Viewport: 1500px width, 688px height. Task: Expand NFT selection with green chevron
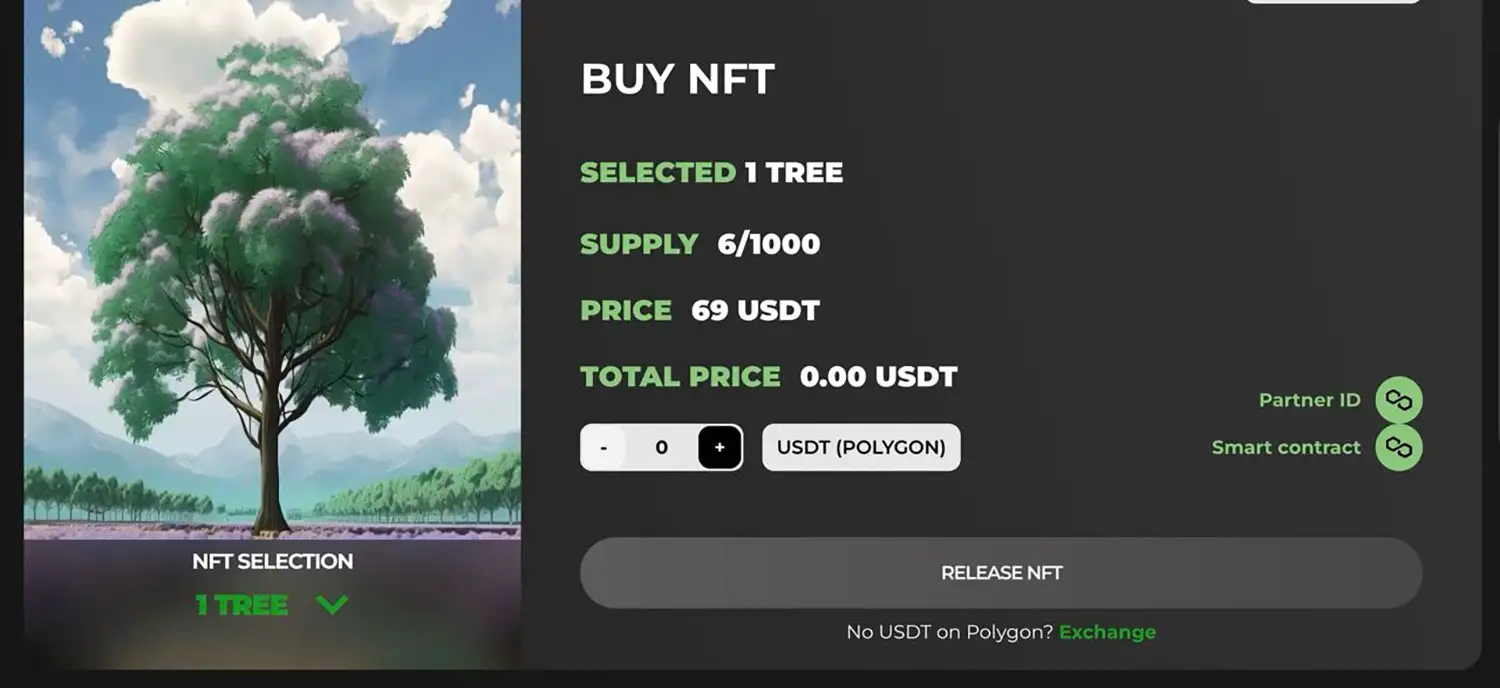coord(331,604)
